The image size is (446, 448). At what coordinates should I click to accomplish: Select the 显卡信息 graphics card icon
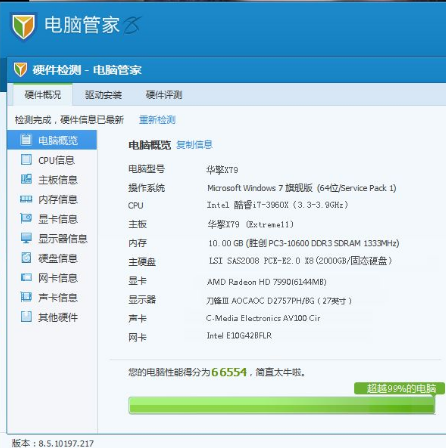click(26, 219)
